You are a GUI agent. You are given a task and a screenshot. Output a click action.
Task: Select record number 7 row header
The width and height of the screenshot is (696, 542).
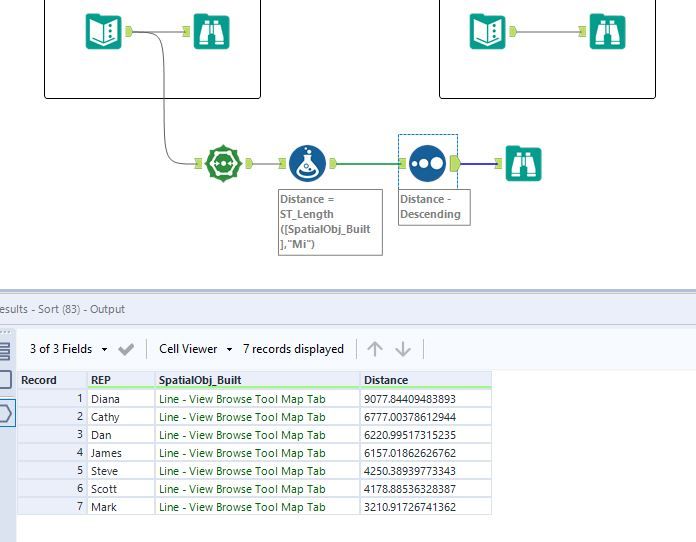(x=52, y=506)
